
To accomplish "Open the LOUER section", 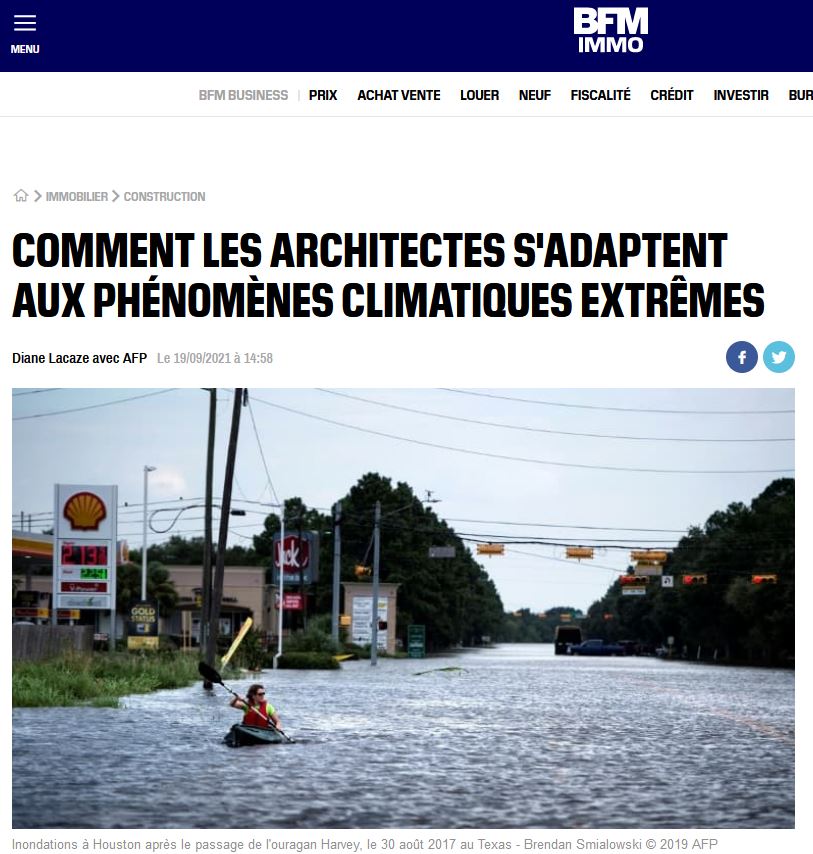I will [x=479, y=95].
